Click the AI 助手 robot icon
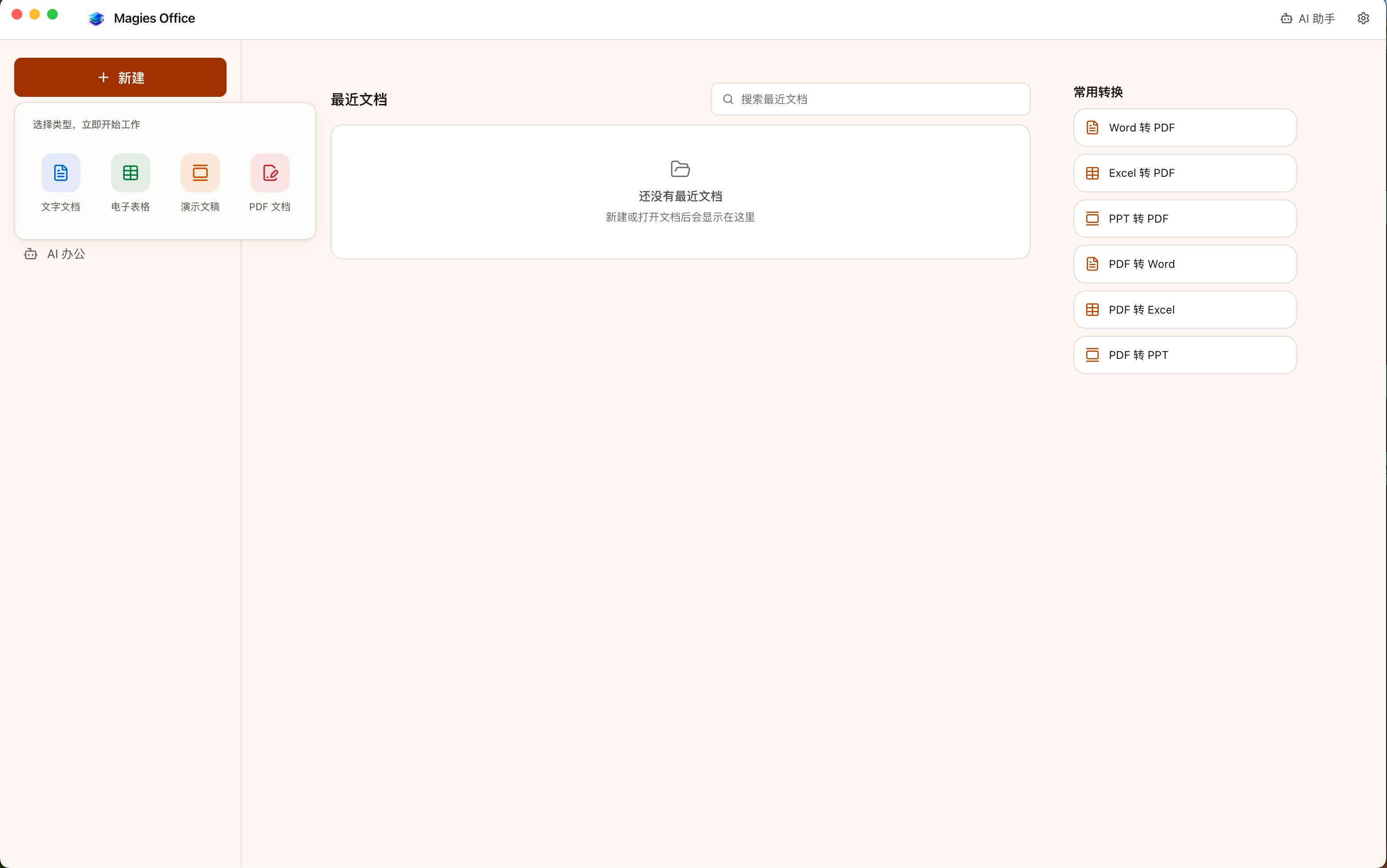 tap(1287, 18)
